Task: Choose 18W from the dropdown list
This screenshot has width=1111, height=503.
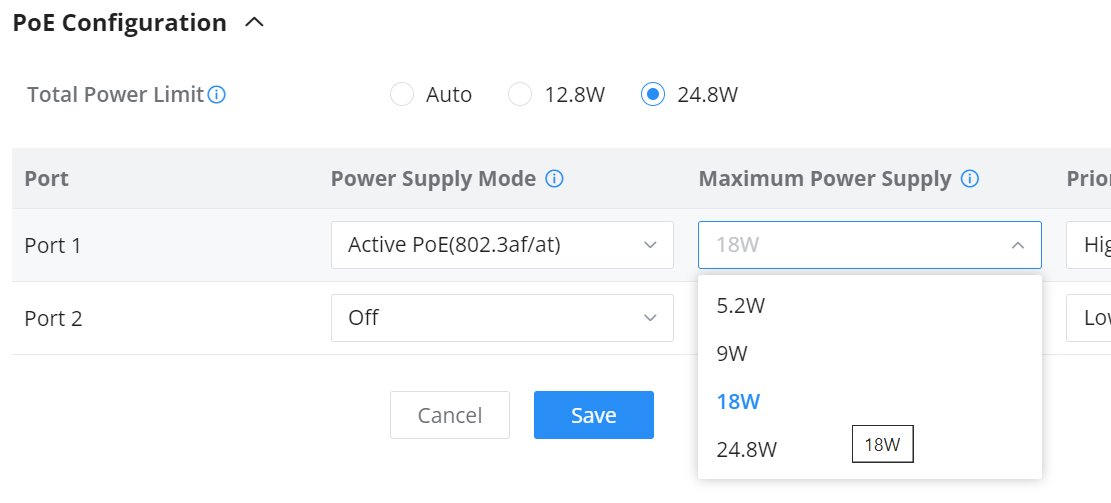Action: pos(739,402)
